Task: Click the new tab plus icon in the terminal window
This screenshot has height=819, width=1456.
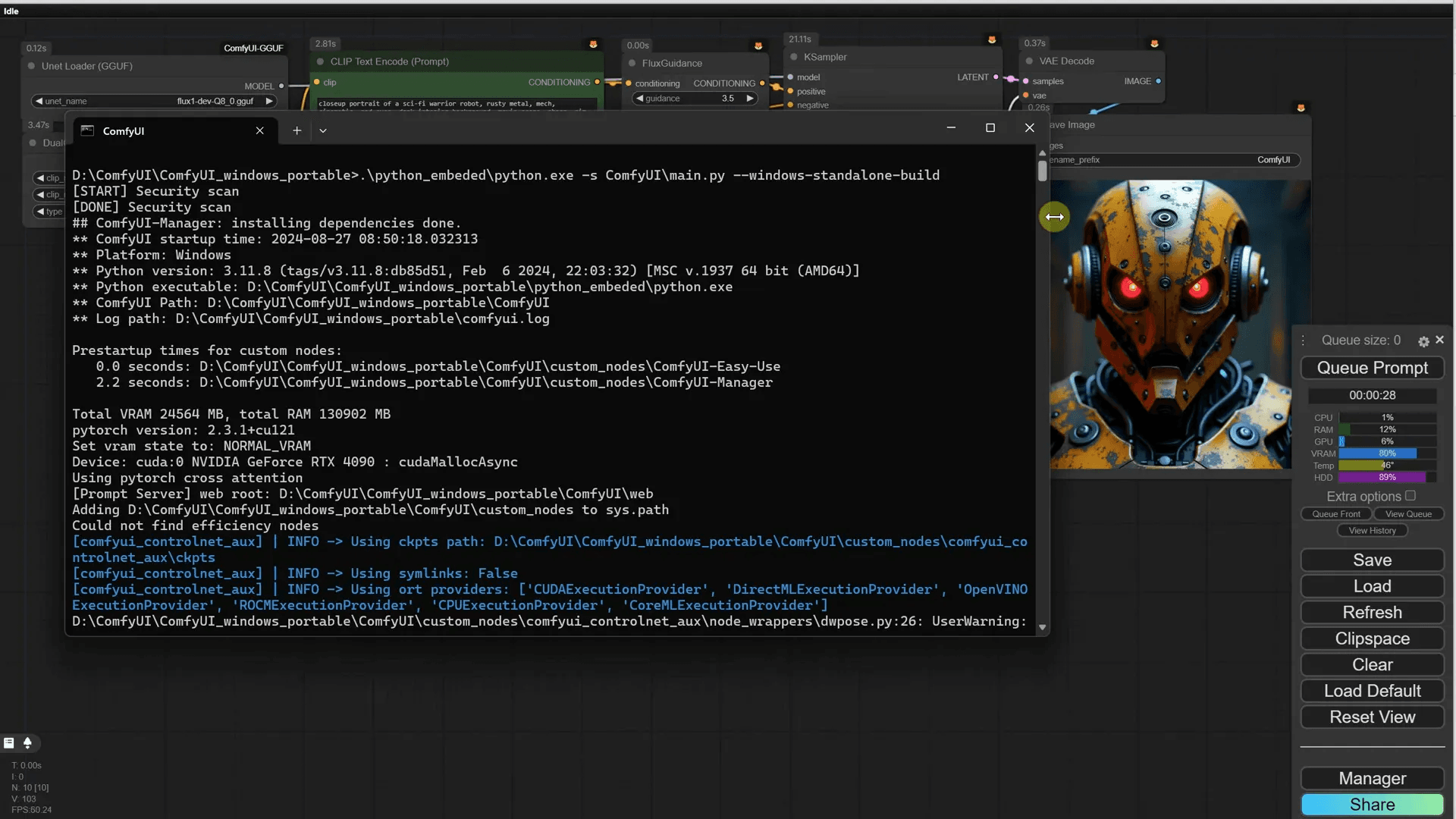Action: [297, 130]
